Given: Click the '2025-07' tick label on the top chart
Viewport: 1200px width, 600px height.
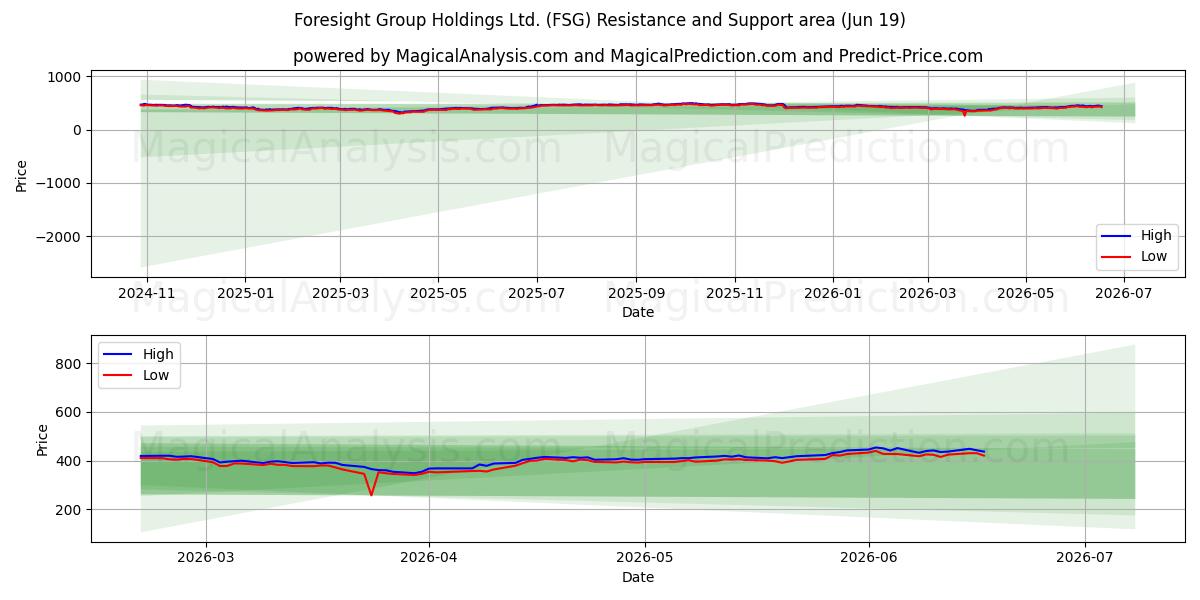Looking at the screenshot, I should click(x=537, y=293).
